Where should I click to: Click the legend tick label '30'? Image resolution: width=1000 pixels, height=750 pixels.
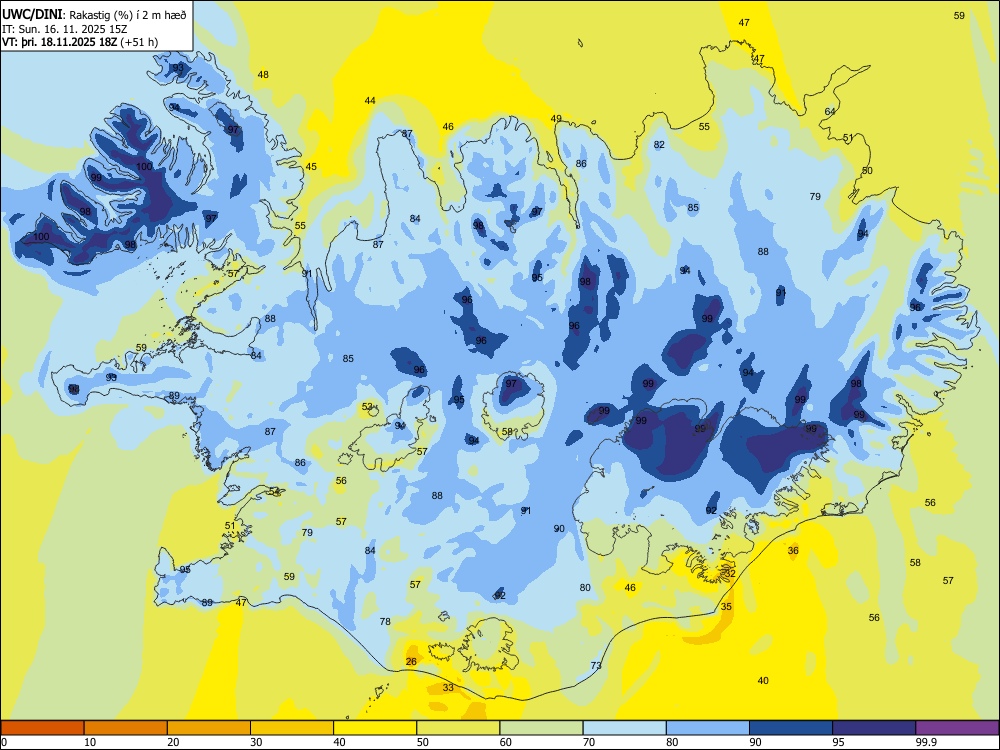click(256, 742)
